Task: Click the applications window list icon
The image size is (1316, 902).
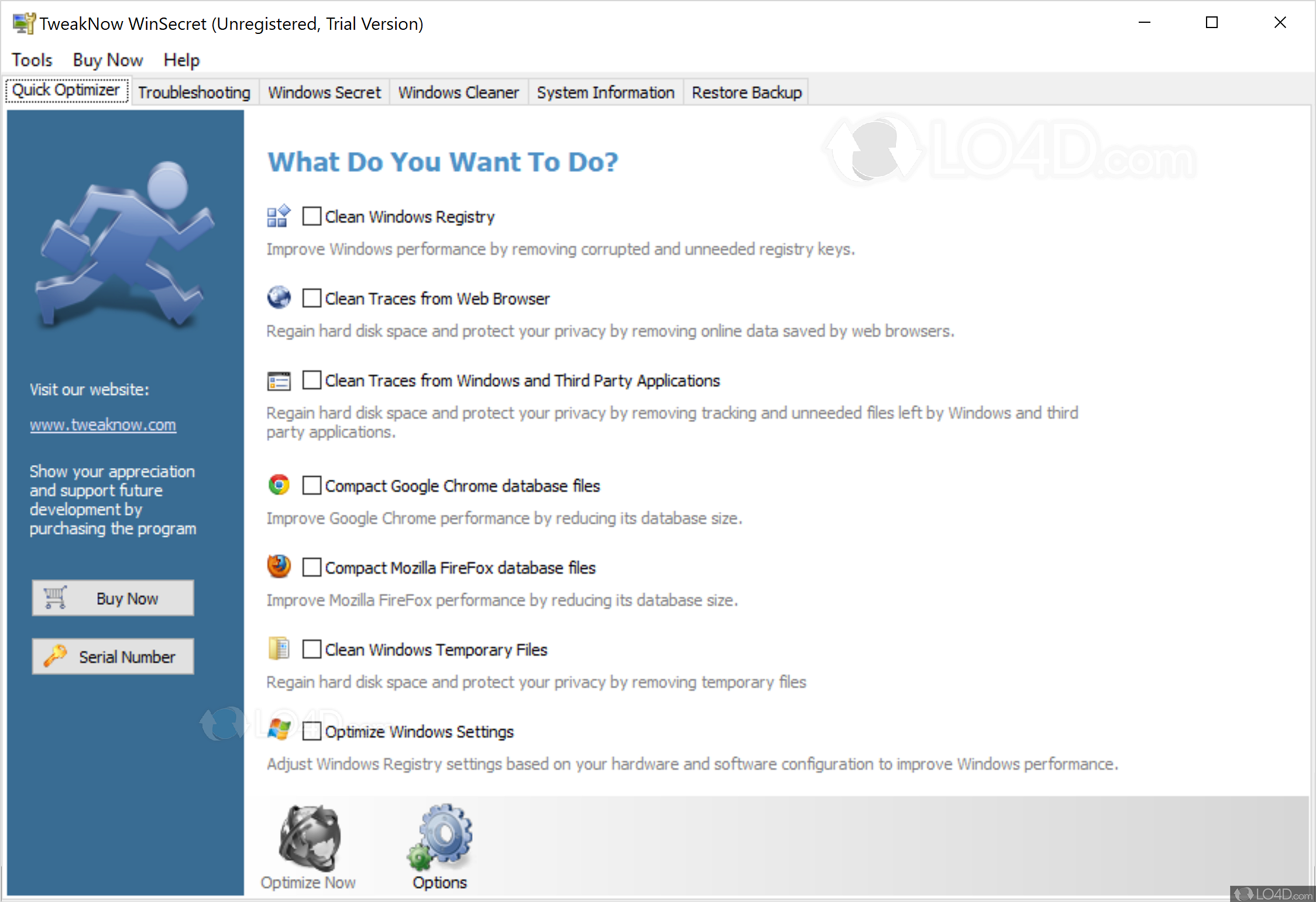Action: pos(279,381)
